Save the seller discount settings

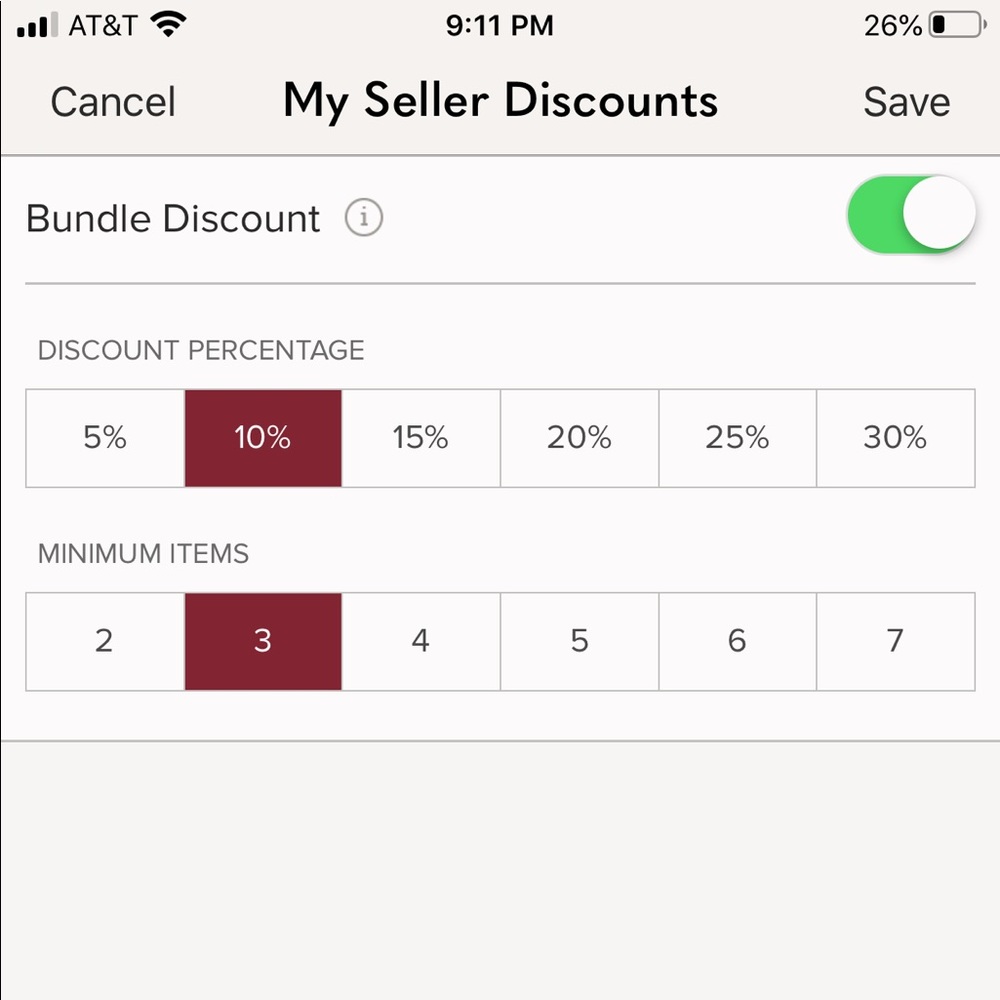coord(905,101)
